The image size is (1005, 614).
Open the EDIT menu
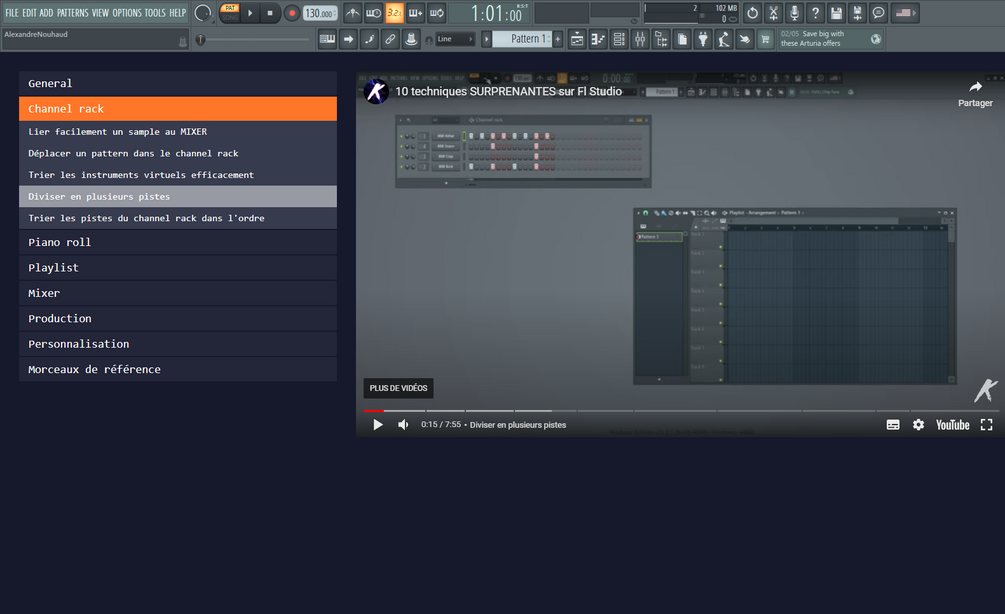pyautogui.click(x=29, y=13)
